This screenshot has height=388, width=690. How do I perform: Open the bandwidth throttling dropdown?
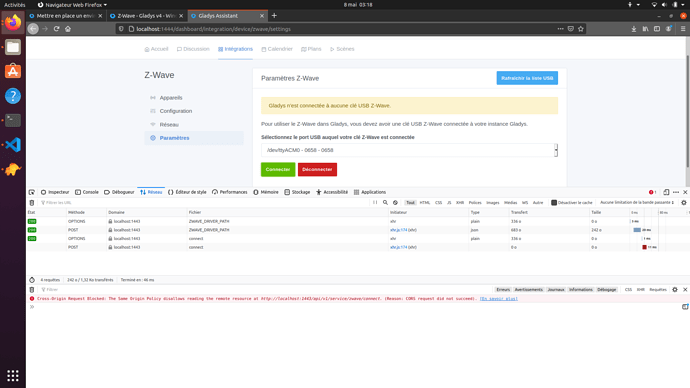point(637,203)
